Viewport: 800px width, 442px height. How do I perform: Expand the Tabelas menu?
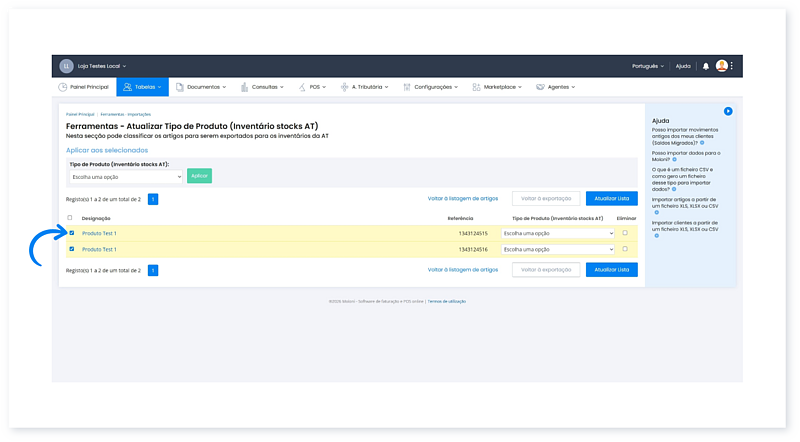pos(142,87)
